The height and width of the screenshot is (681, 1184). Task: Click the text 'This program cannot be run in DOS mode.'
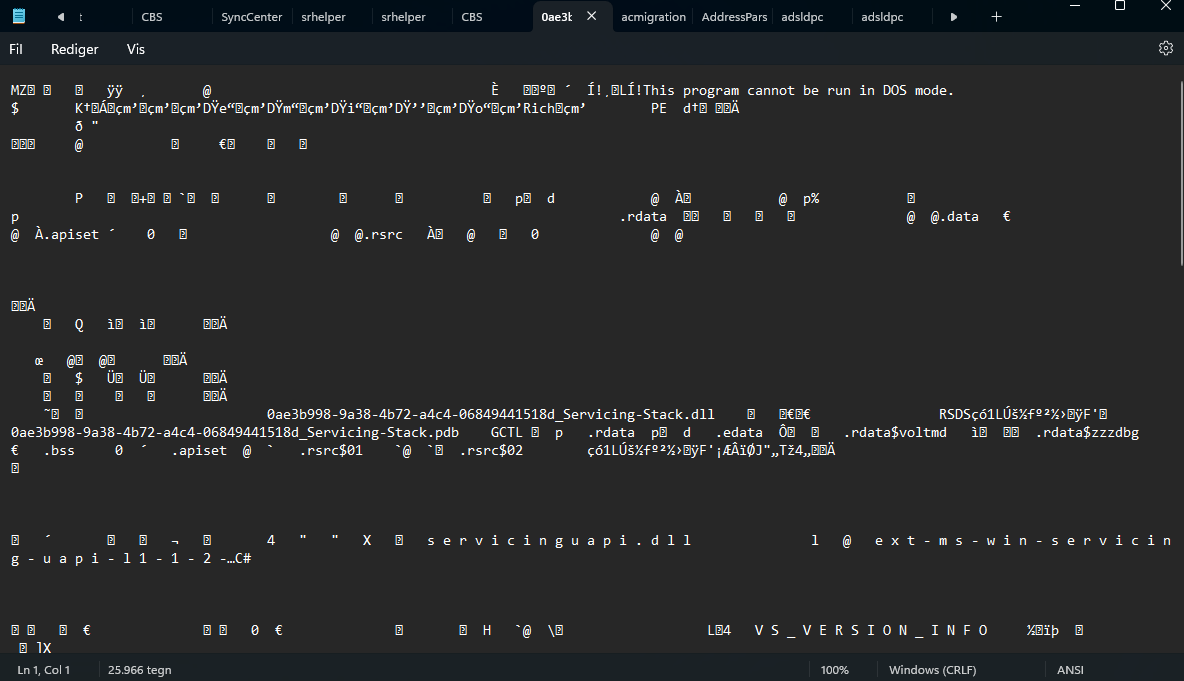coord(798,91)
